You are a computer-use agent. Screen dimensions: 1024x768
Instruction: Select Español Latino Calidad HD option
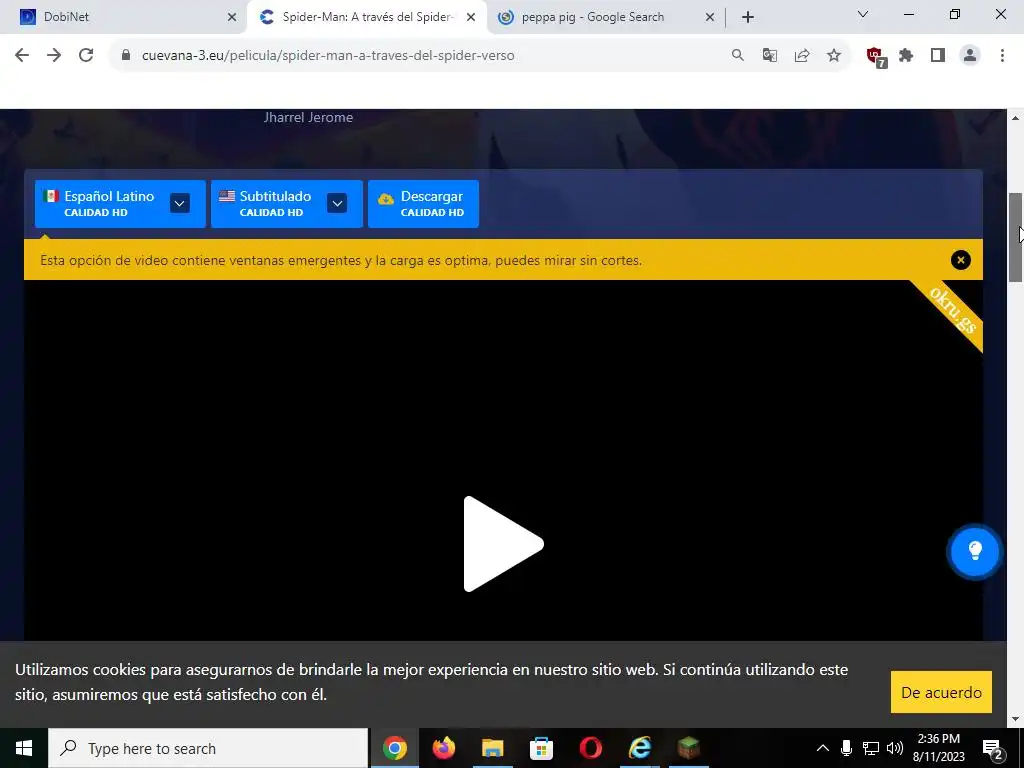120,204
